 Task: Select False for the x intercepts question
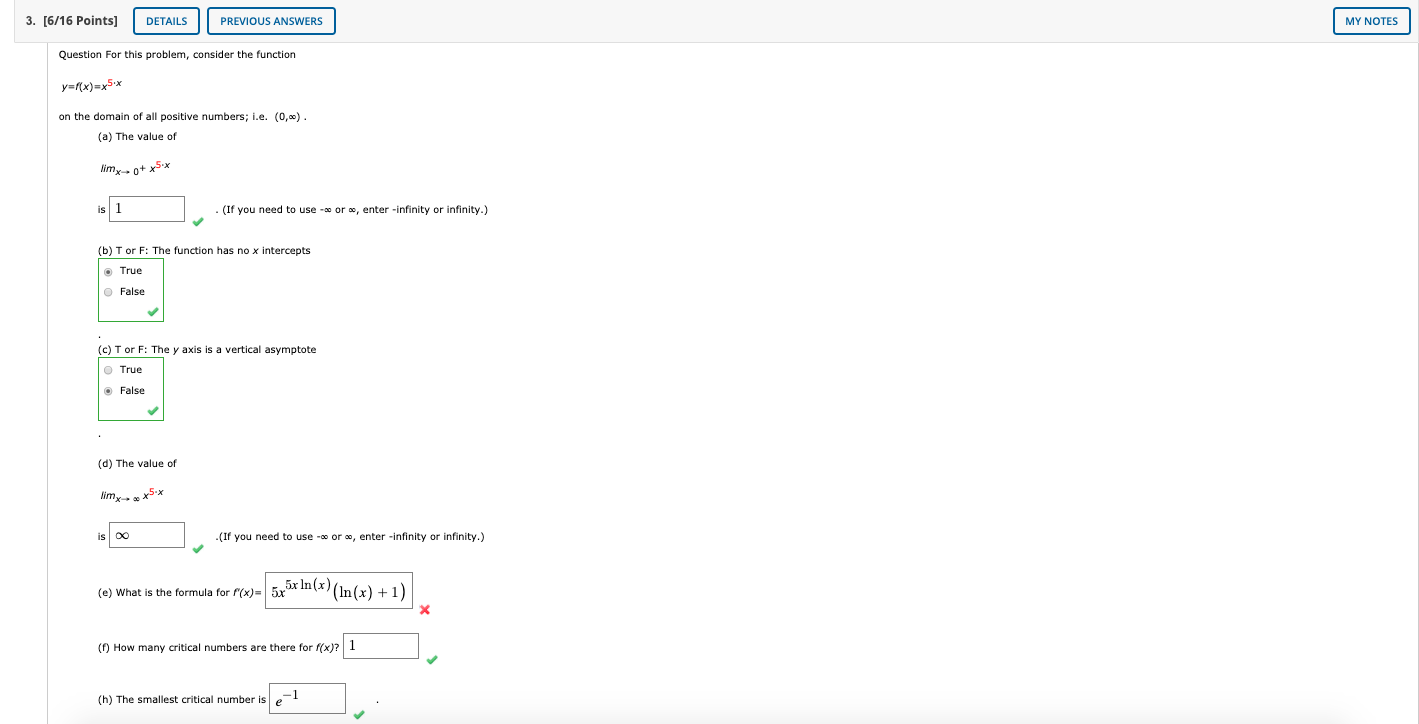click(107, 291)
